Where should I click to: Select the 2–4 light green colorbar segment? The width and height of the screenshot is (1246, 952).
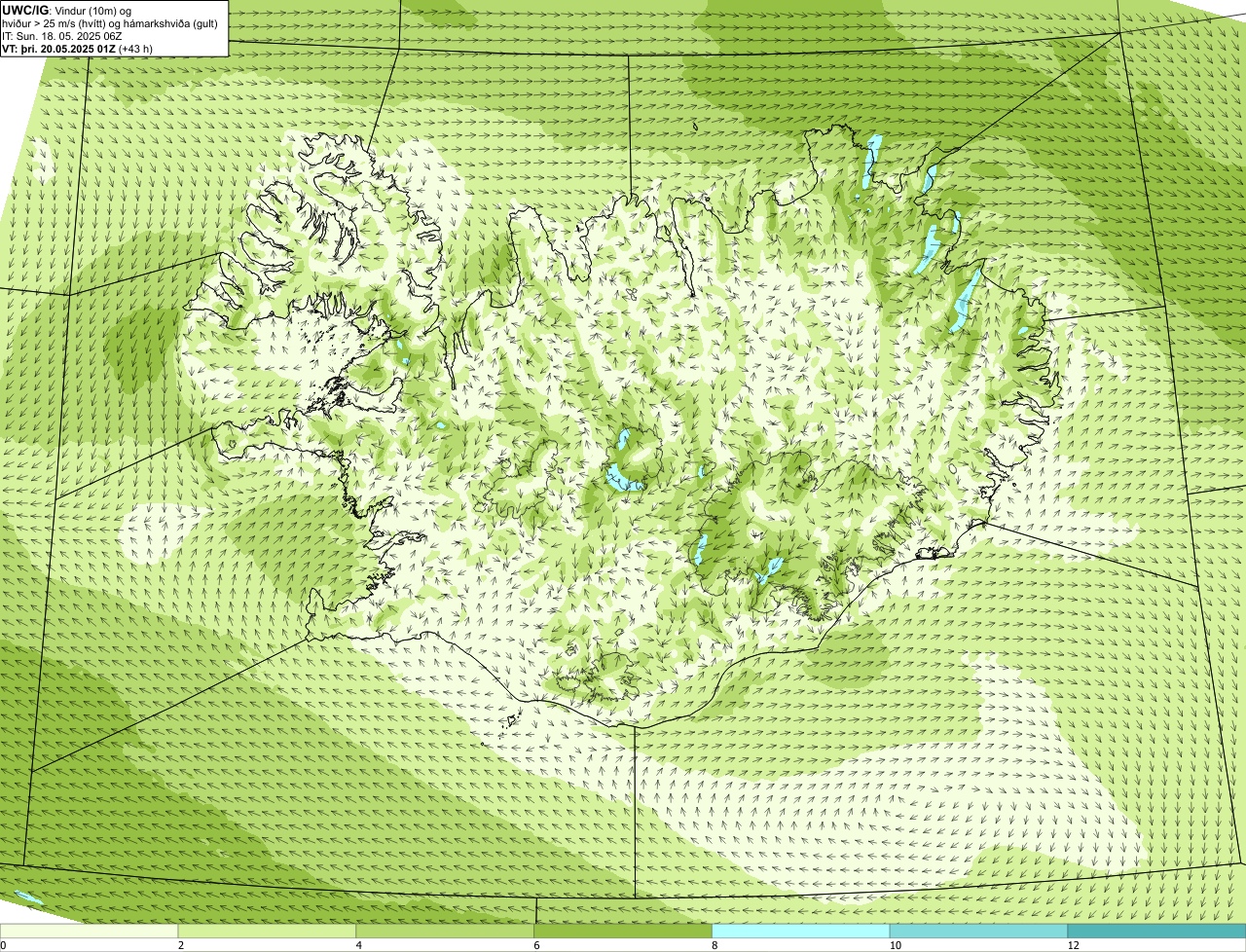[268, 932]
